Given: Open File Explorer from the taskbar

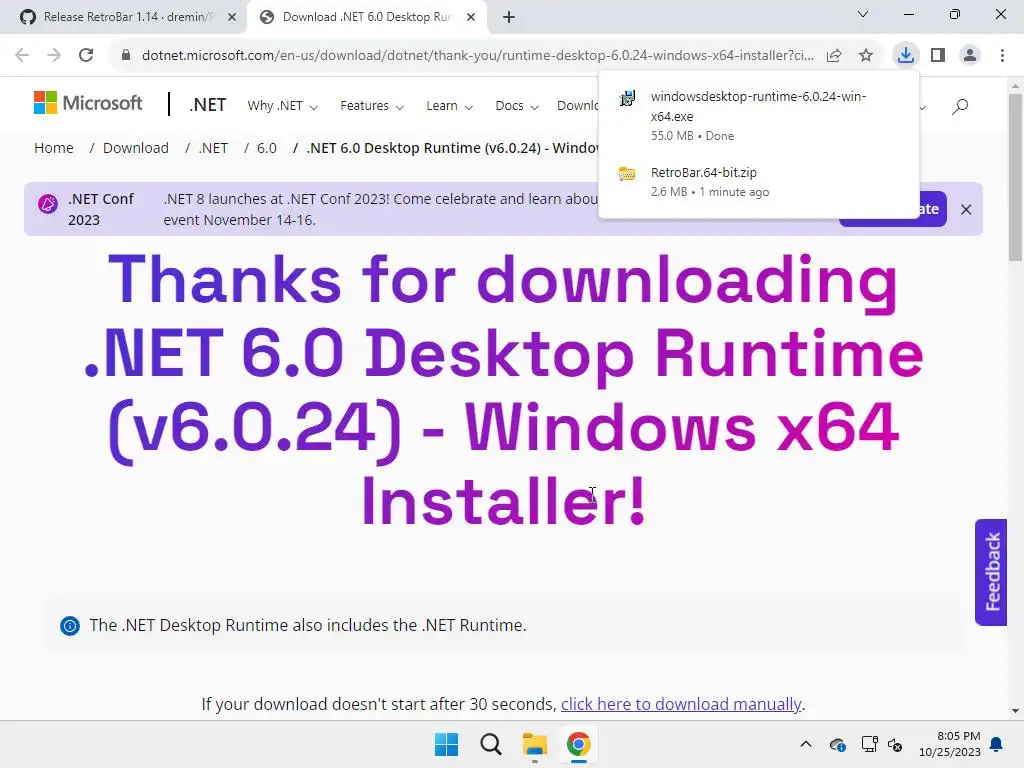Looking at the screenshot, I should 535,744.
